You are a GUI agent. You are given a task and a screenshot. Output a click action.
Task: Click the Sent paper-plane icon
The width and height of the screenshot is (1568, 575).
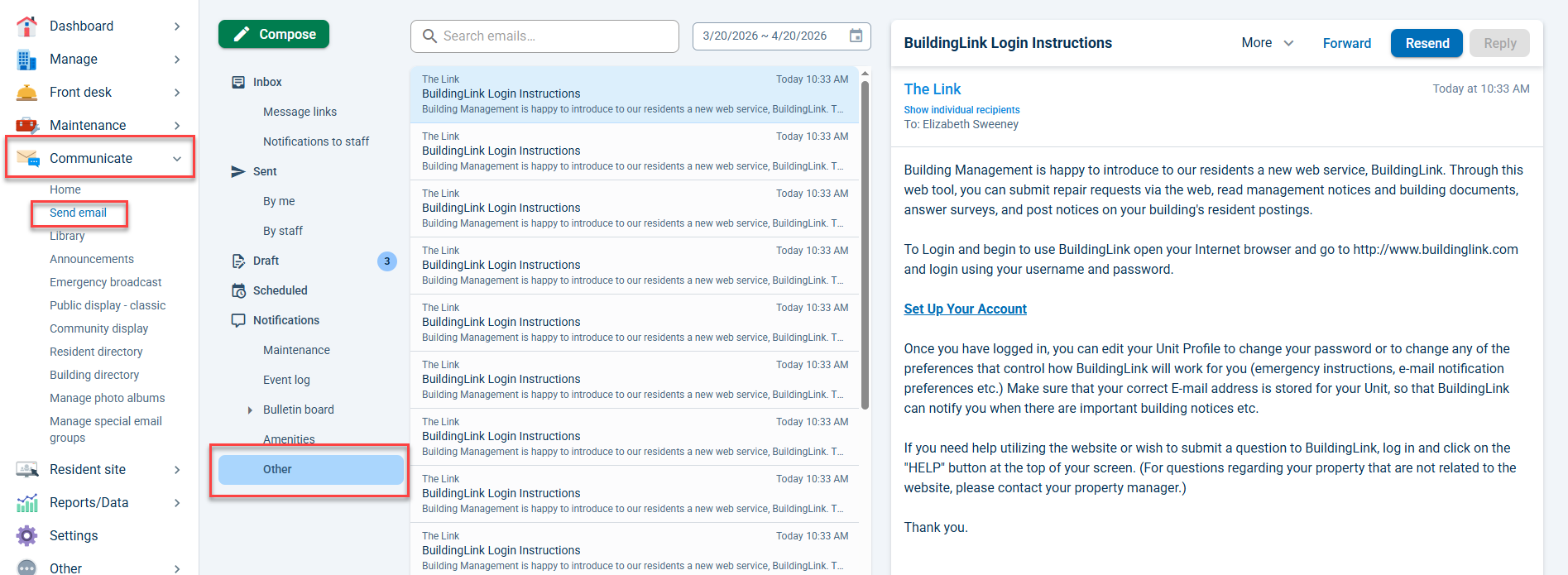pyautogui.click(x=238, y=171)
